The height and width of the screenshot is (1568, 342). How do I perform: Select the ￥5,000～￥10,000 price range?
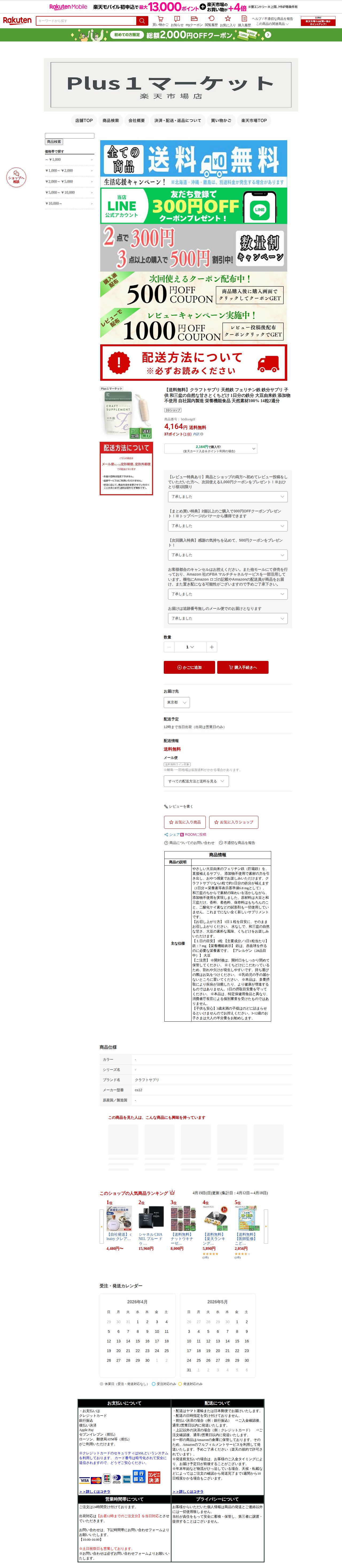pyautogui.click(x=69, y=192)
